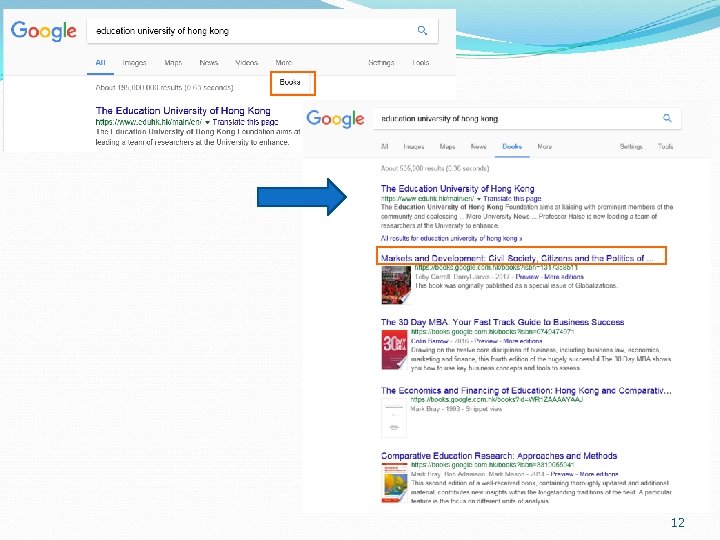720x540 pixels.
Task: Open Tools in Books results page
Action: coord(665,146)
